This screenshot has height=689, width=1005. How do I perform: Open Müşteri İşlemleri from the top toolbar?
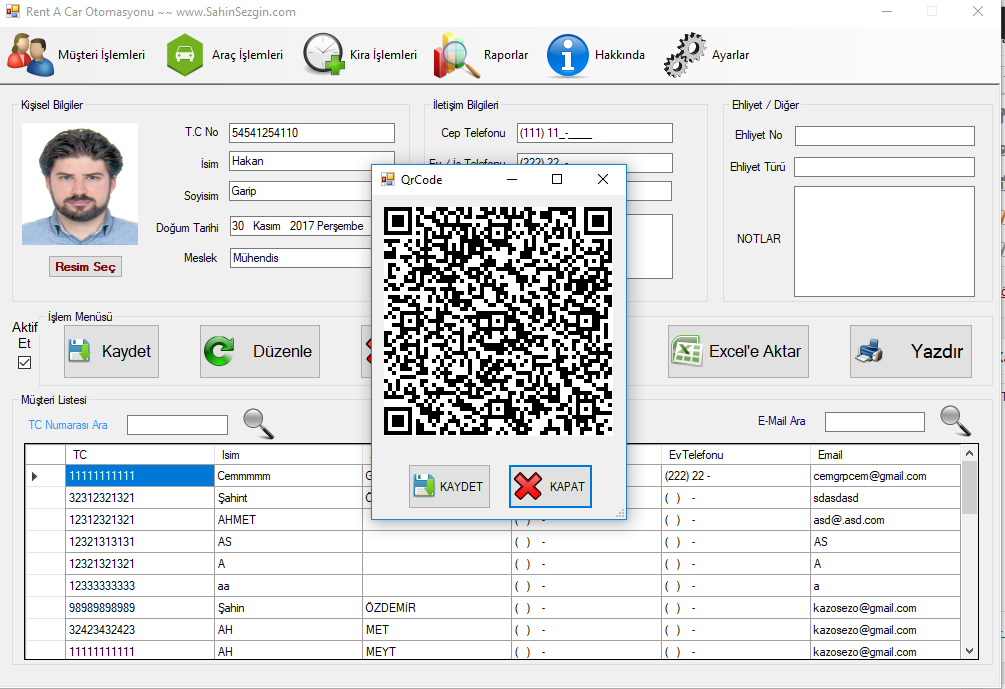click(76, 55)
